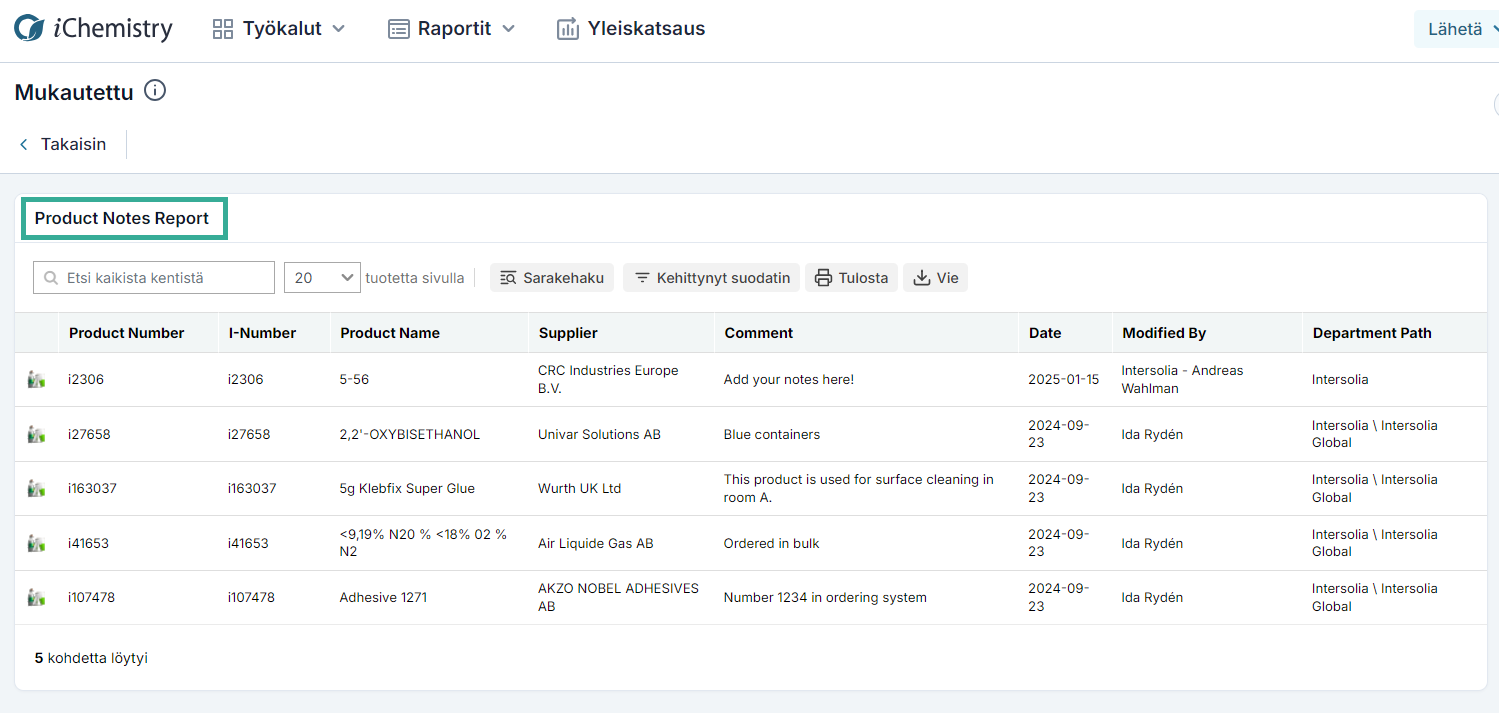
Task: Click product name 2,2'-OXYBISETHANOL
Action: [410, 434]
